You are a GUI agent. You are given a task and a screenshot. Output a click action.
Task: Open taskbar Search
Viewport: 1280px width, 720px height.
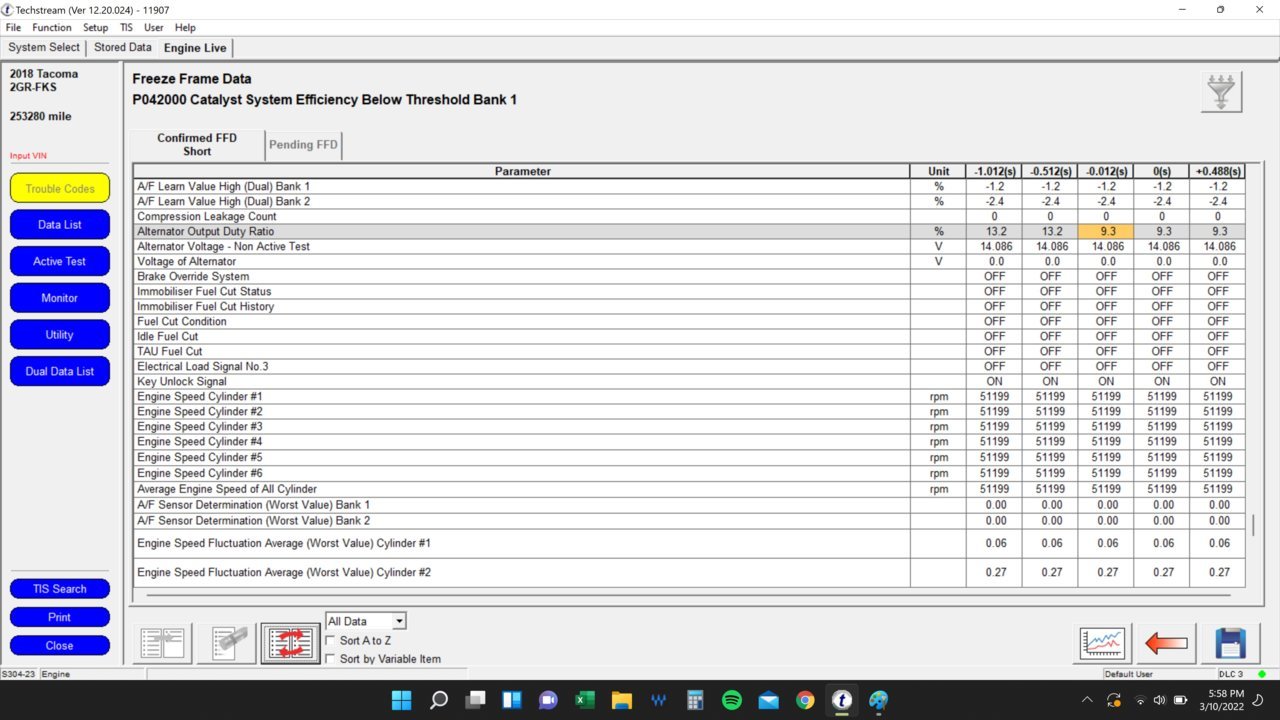(438, 700)
